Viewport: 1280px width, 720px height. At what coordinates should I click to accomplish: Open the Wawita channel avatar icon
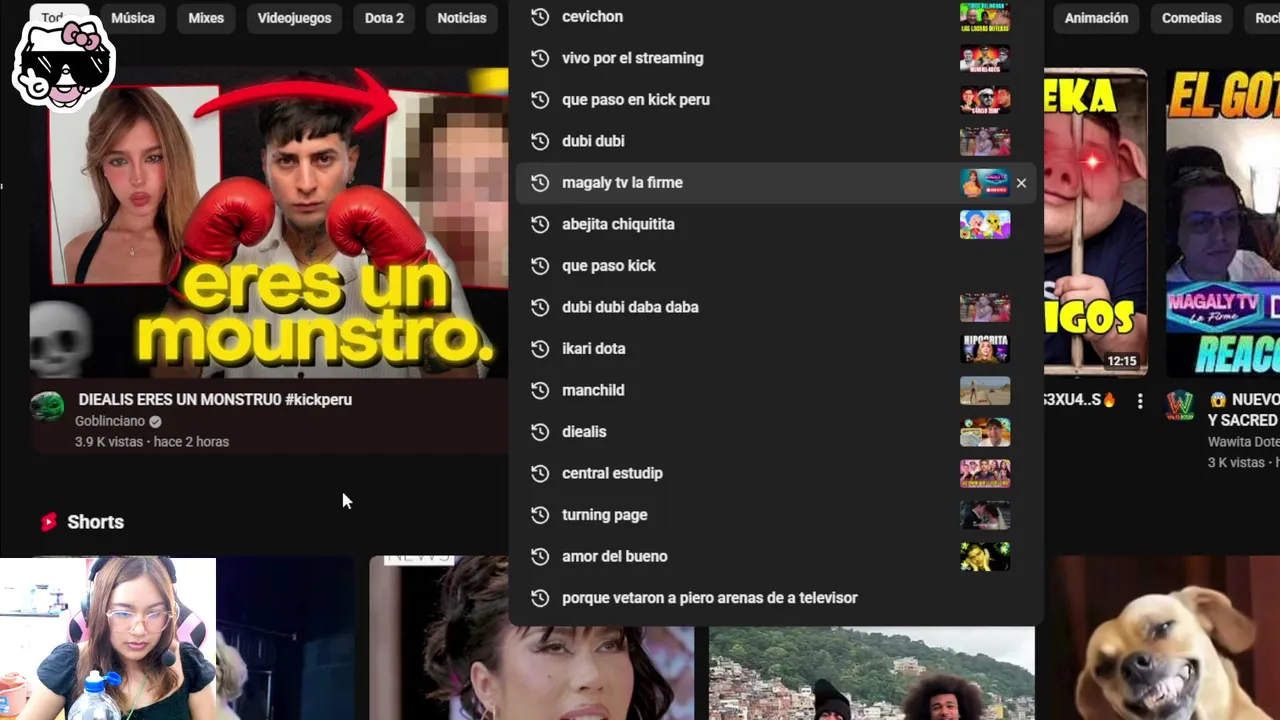1181,406
